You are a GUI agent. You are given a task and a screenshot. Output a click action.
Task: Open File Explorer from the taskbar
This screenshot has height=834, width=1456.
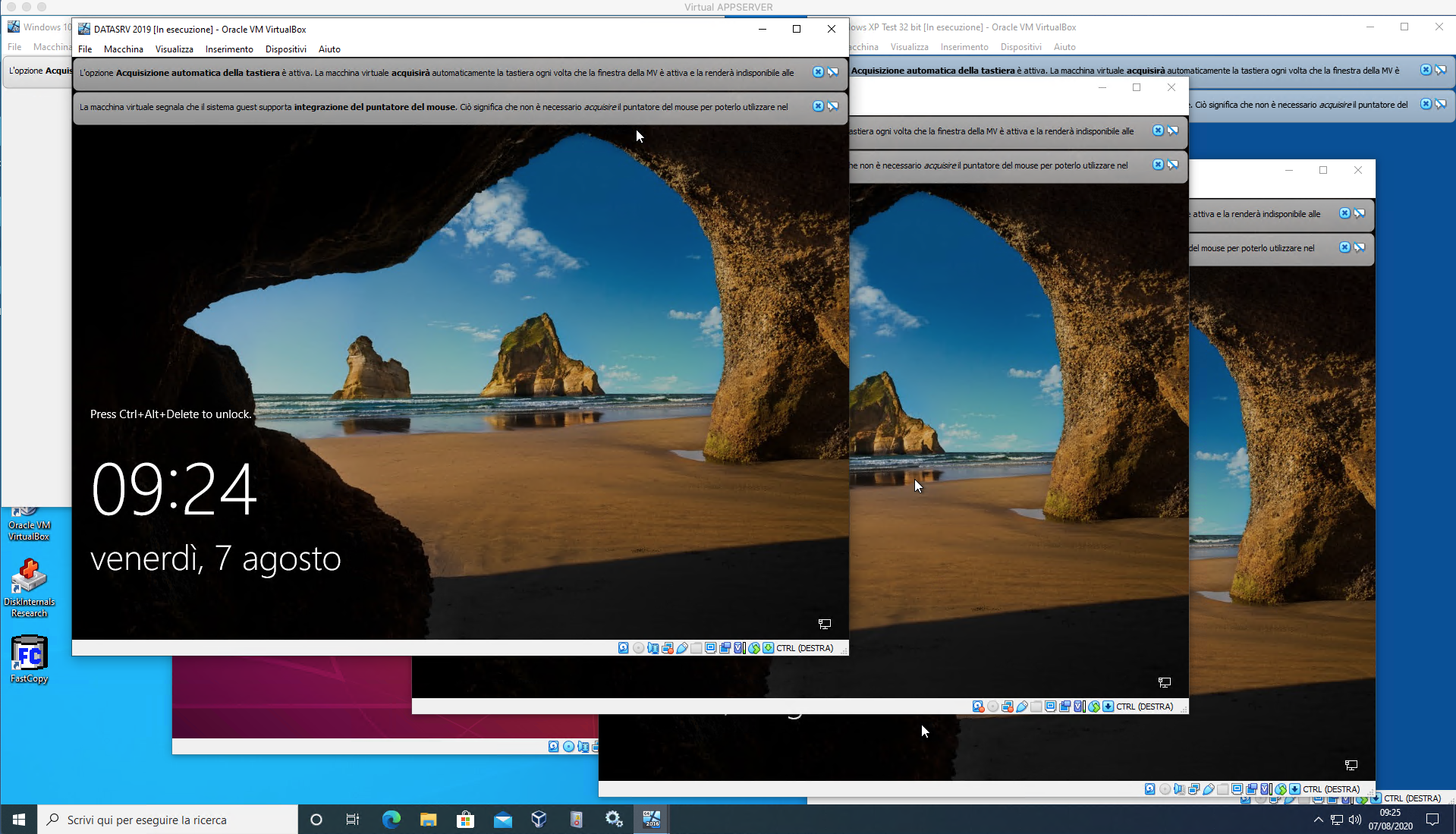(x=428, y=820)
